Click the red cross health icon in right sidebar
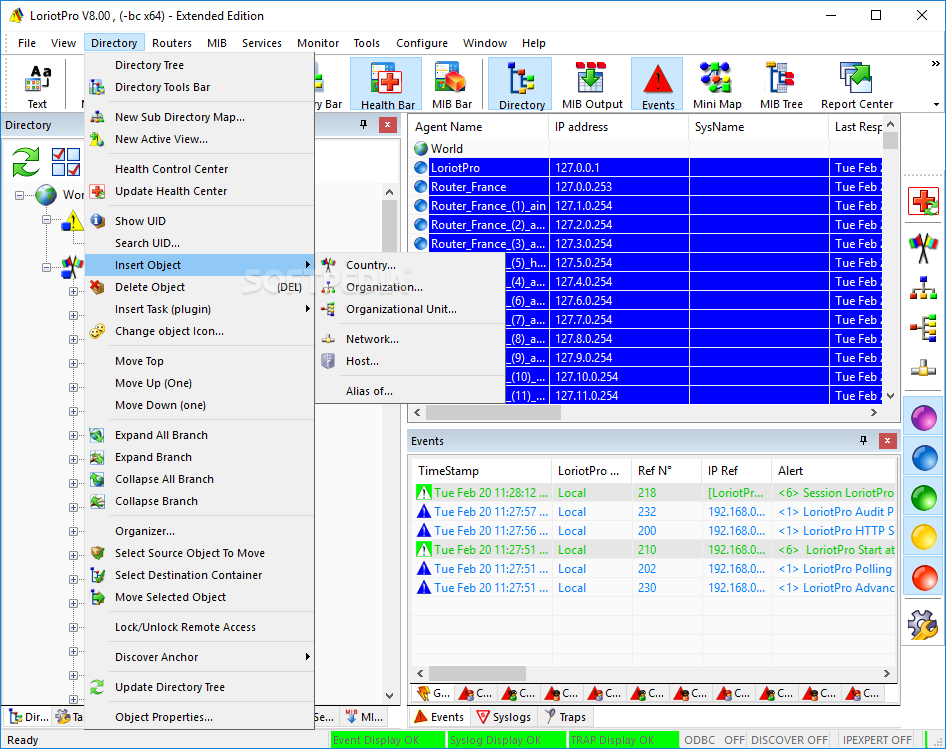The height and width of the screenshot is (749, 946). click(x=923, y=201)
